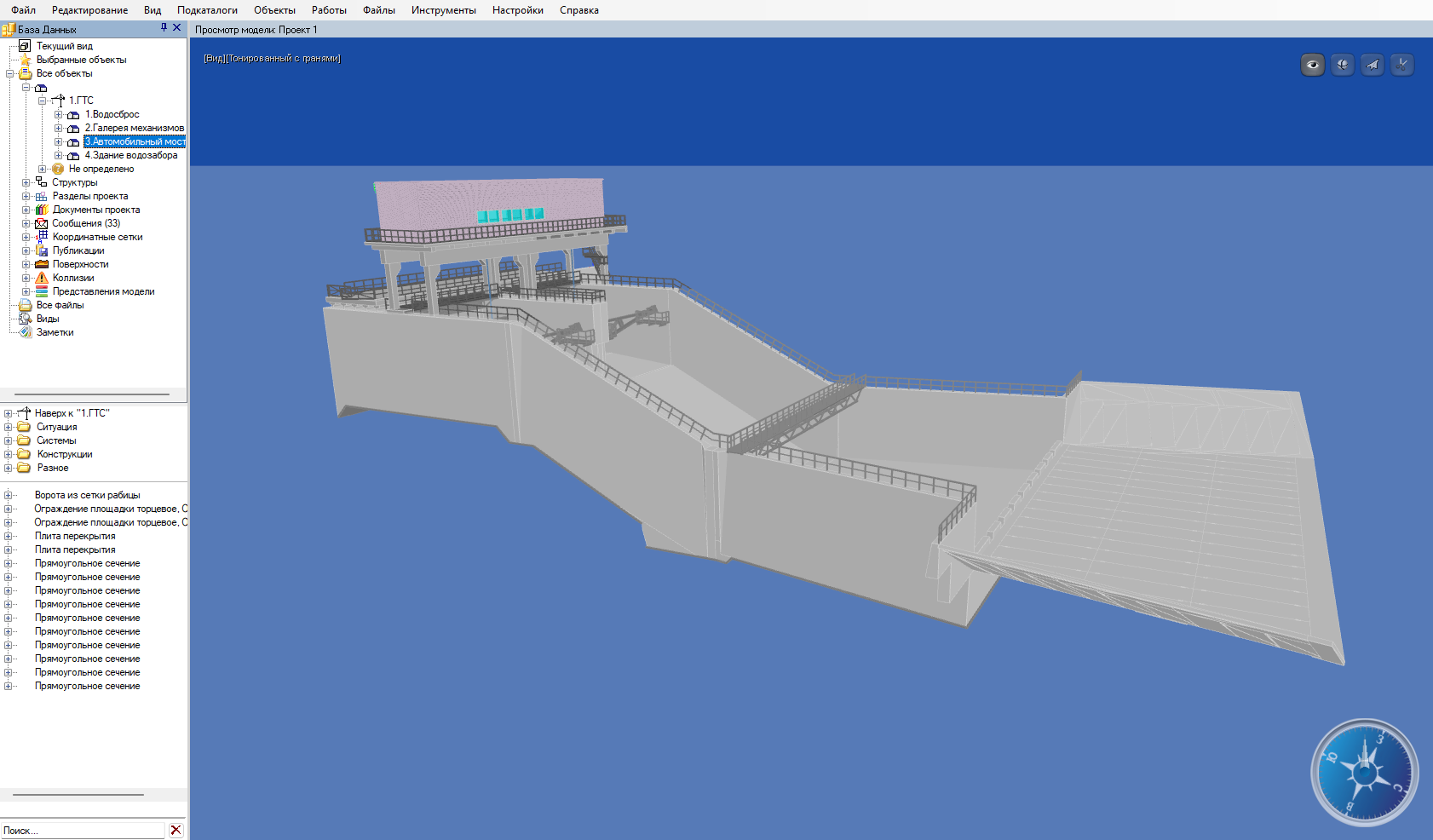Click the navigation compass widget

(x=1364, y=773)
